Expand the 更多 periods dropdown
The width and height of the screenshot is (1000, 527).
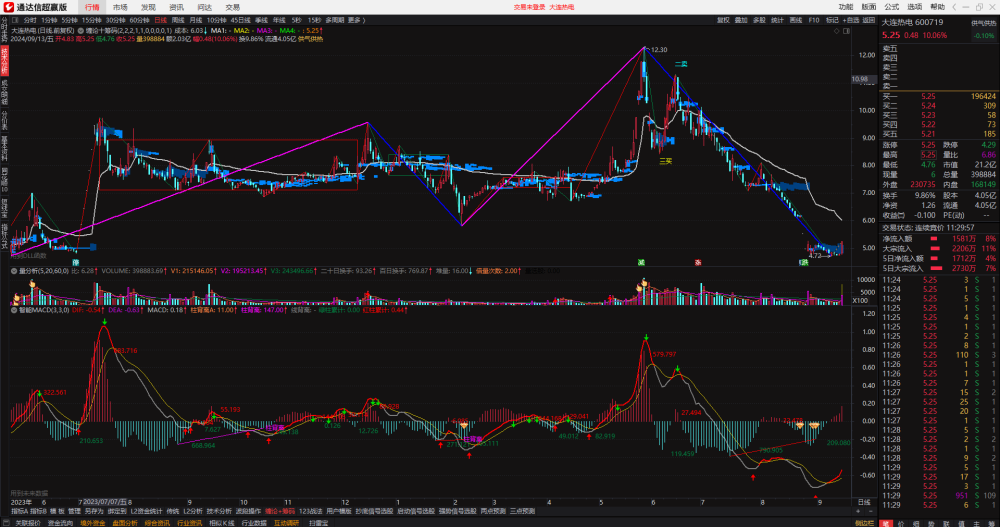(357, 20)
